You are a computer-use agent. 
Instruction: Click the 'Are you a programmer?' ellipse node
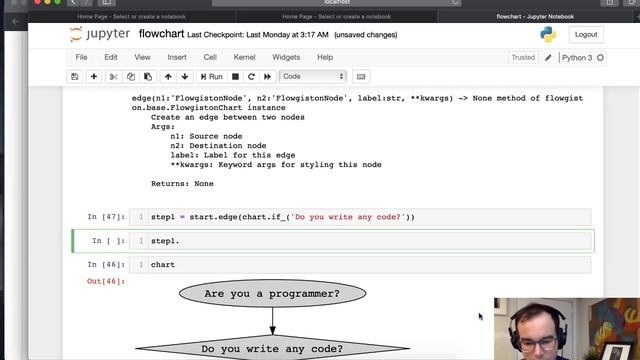[x=272, y=293]
